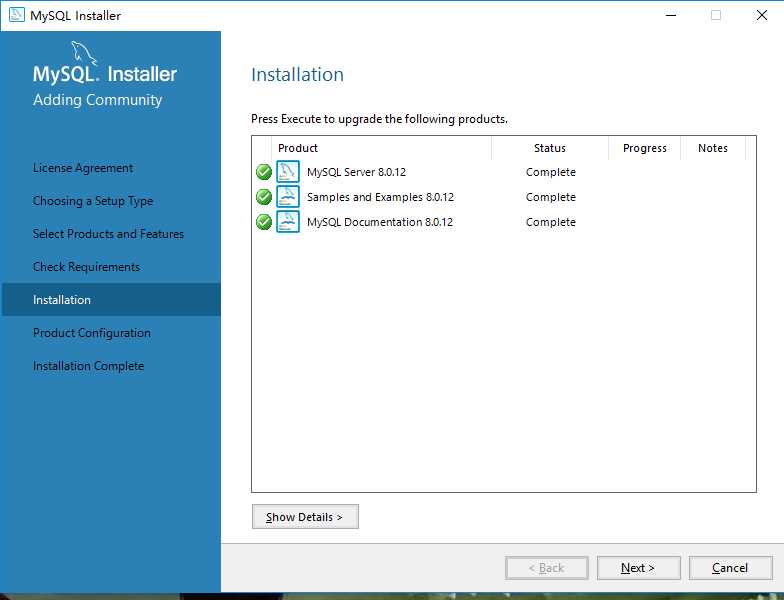Click the MySQL Installer title bar icon
Viewport: 784px width, 600px height.
point(16,15)
